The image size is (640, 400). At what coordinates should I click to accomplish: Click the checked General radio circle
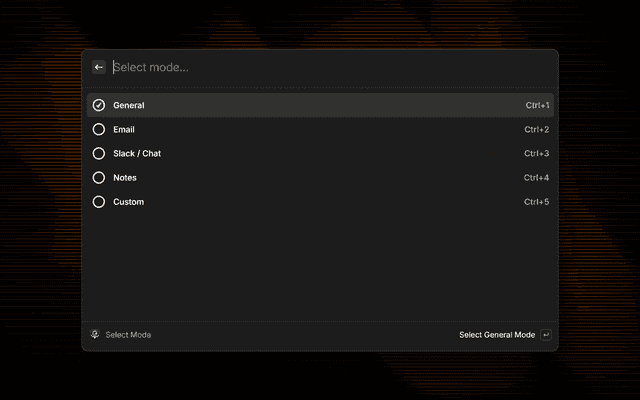pos(99,105)
